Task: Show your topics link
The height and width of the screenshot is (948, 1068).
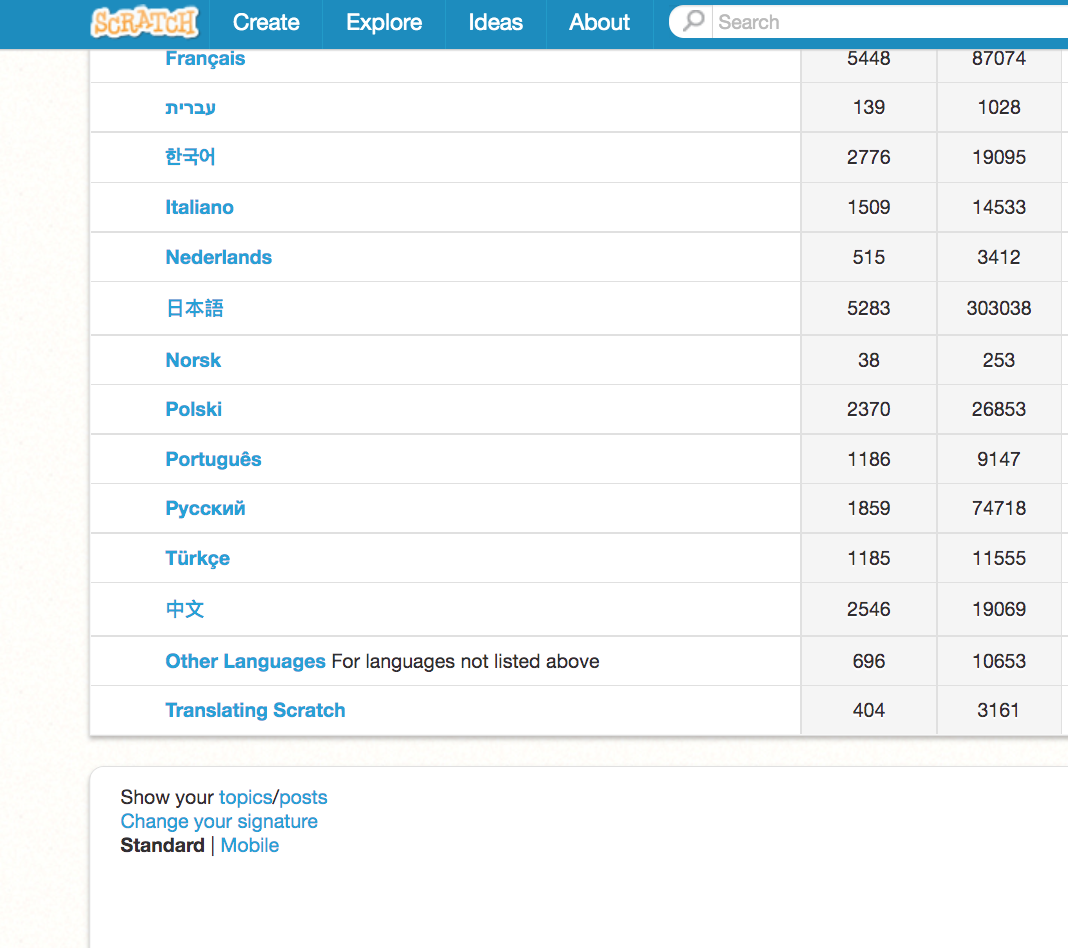Action: pyautogui.click(x=245, y=797)
